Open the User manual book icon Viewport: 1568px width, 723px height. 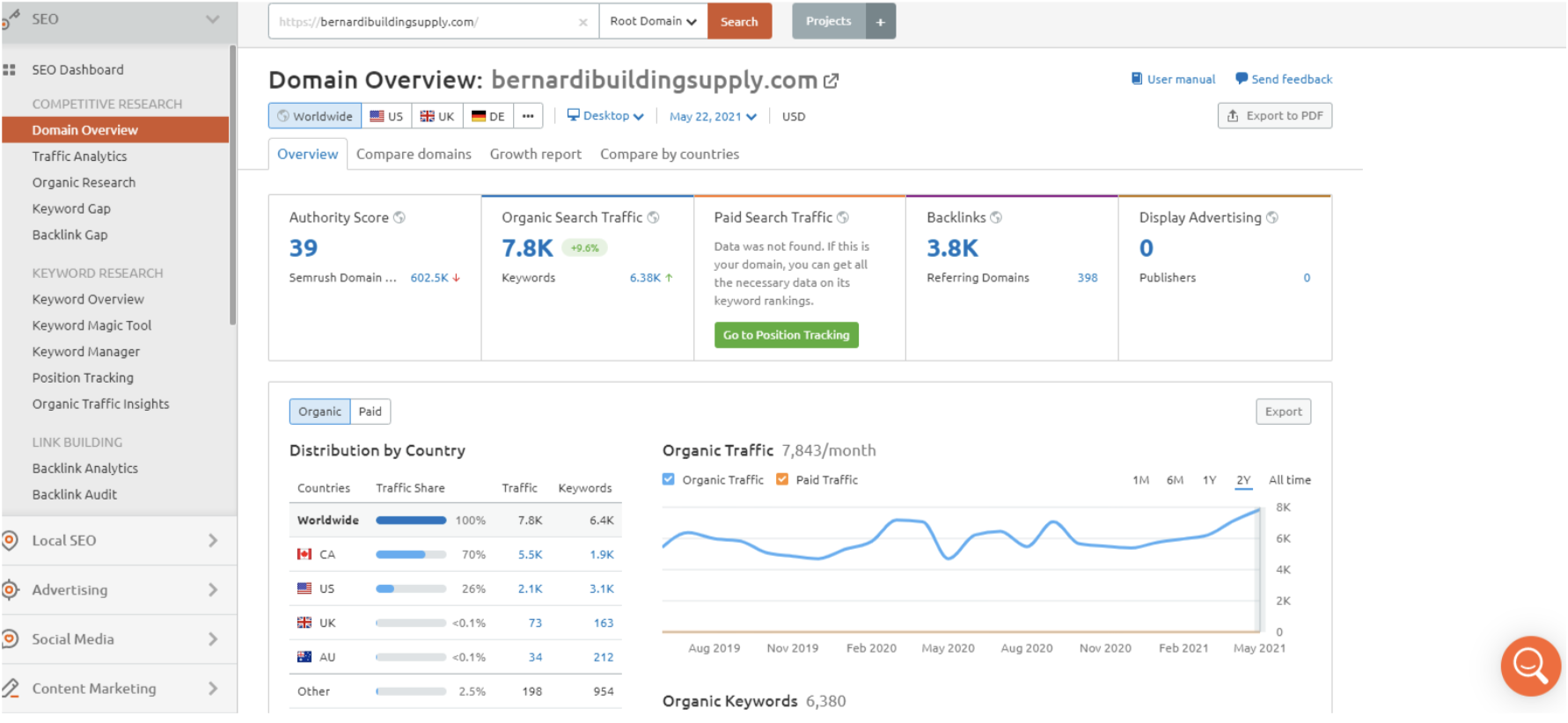pos(1136,79)
